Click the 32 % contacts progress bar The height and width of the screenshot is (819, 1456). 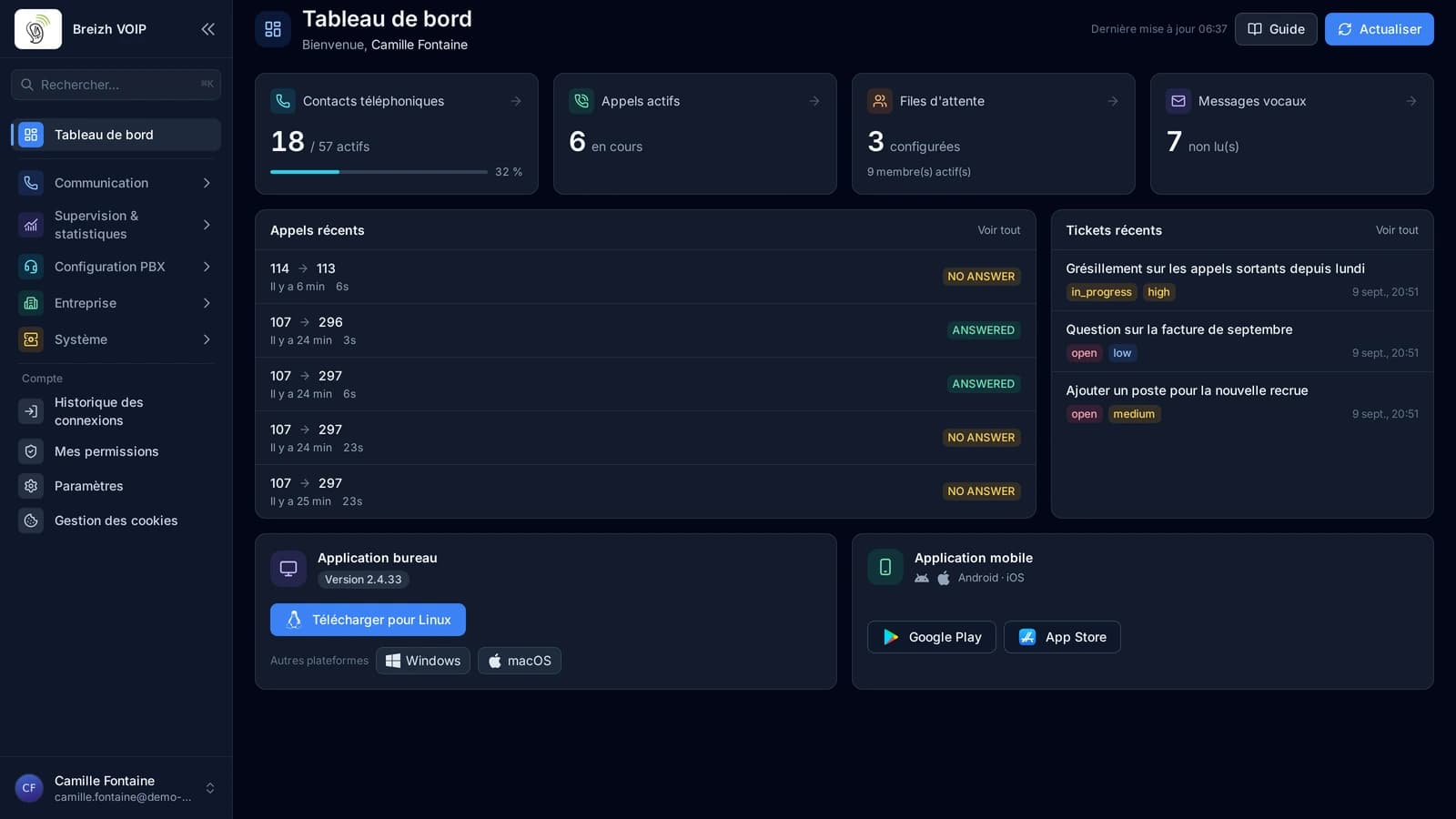(x=379, y=172)
